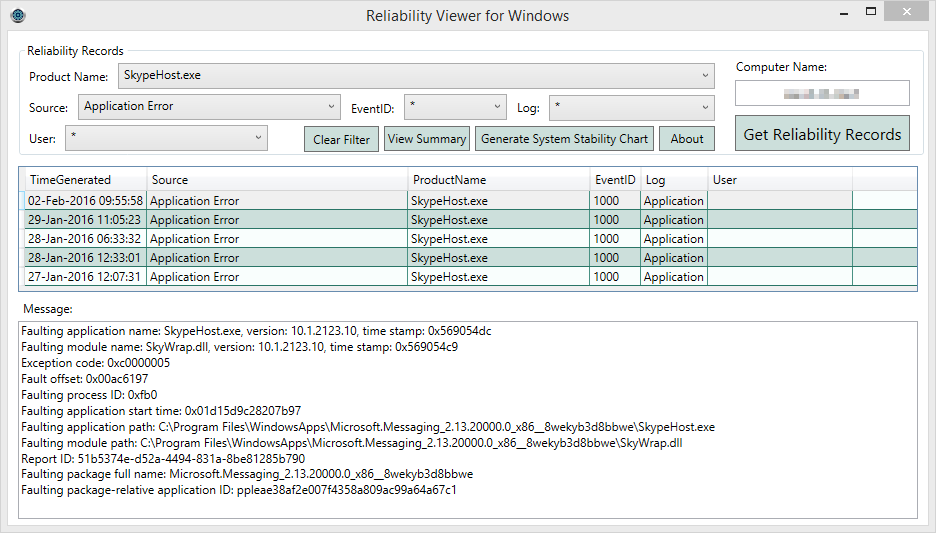The height and width of the screenshot is (533, 936).
Task: Minimize the Reliability Viewer window
Action: coord(844,13)
